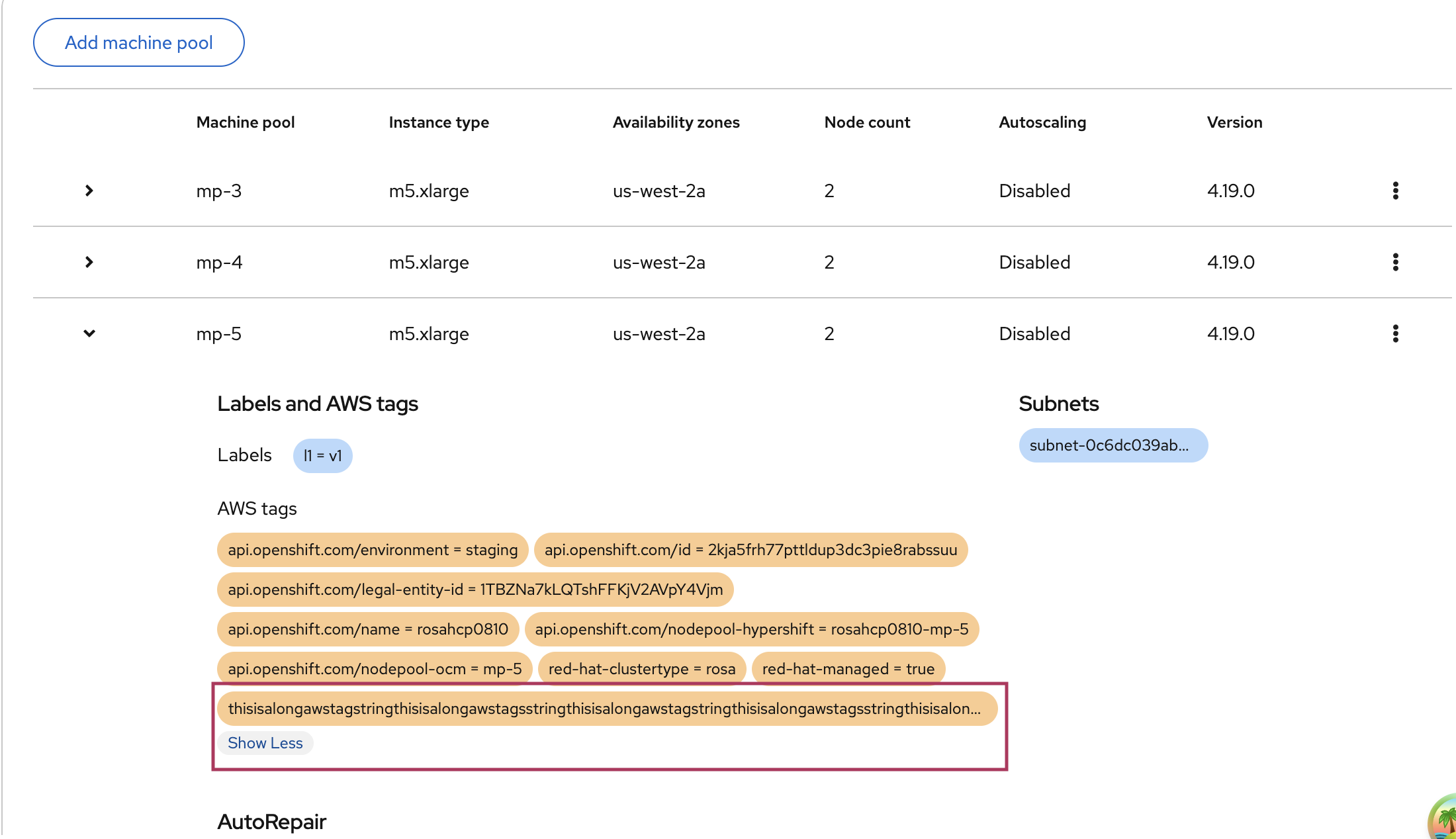Screen dimensions: 1456x839
Task: Click the red-hat-clustertype = rosa tag
Action: tap(641, 669)
